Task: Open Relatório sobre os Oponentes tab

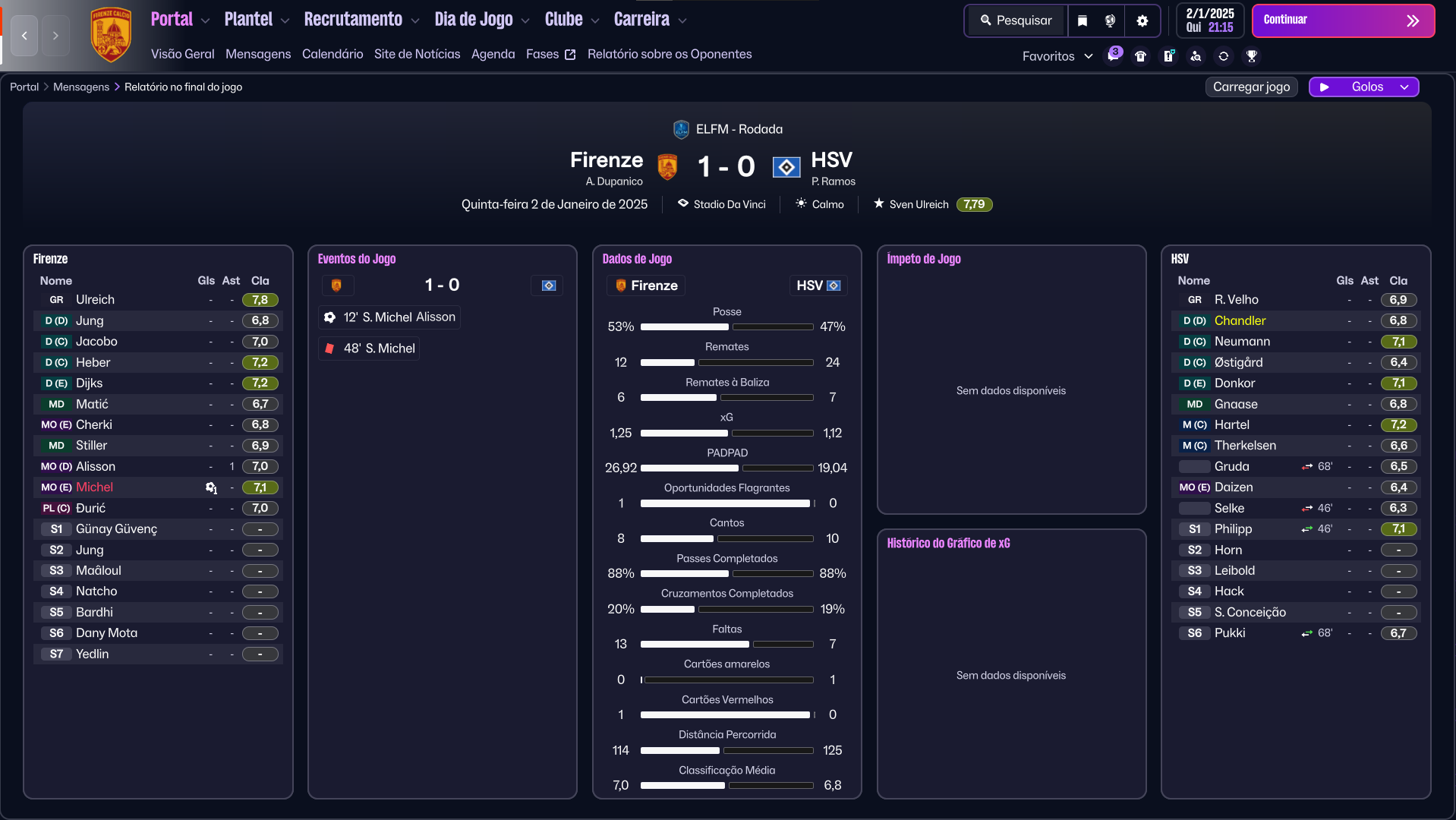Action: tap(669, 54)
